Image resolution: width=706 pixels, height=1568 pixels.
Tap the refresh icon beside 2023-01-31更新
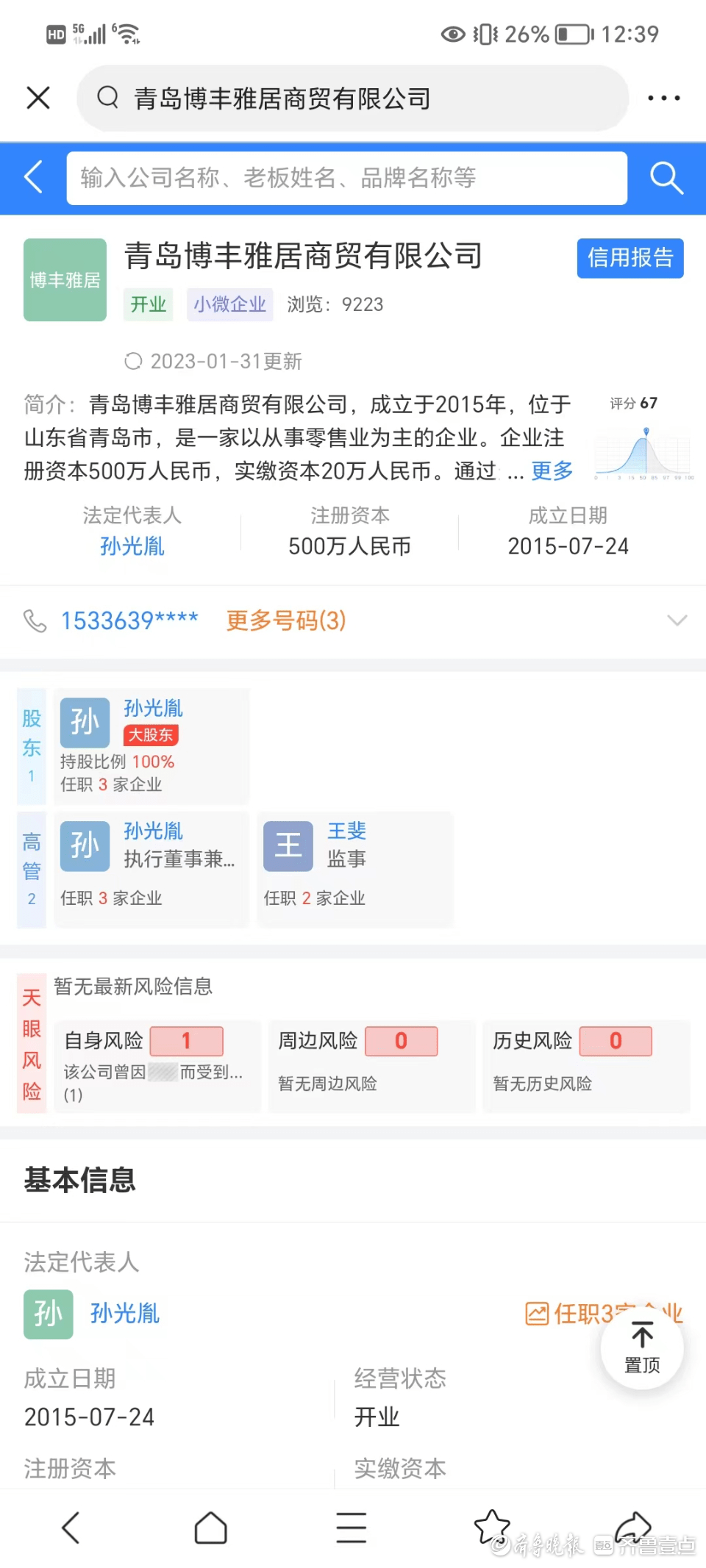(x=133, y=361)
